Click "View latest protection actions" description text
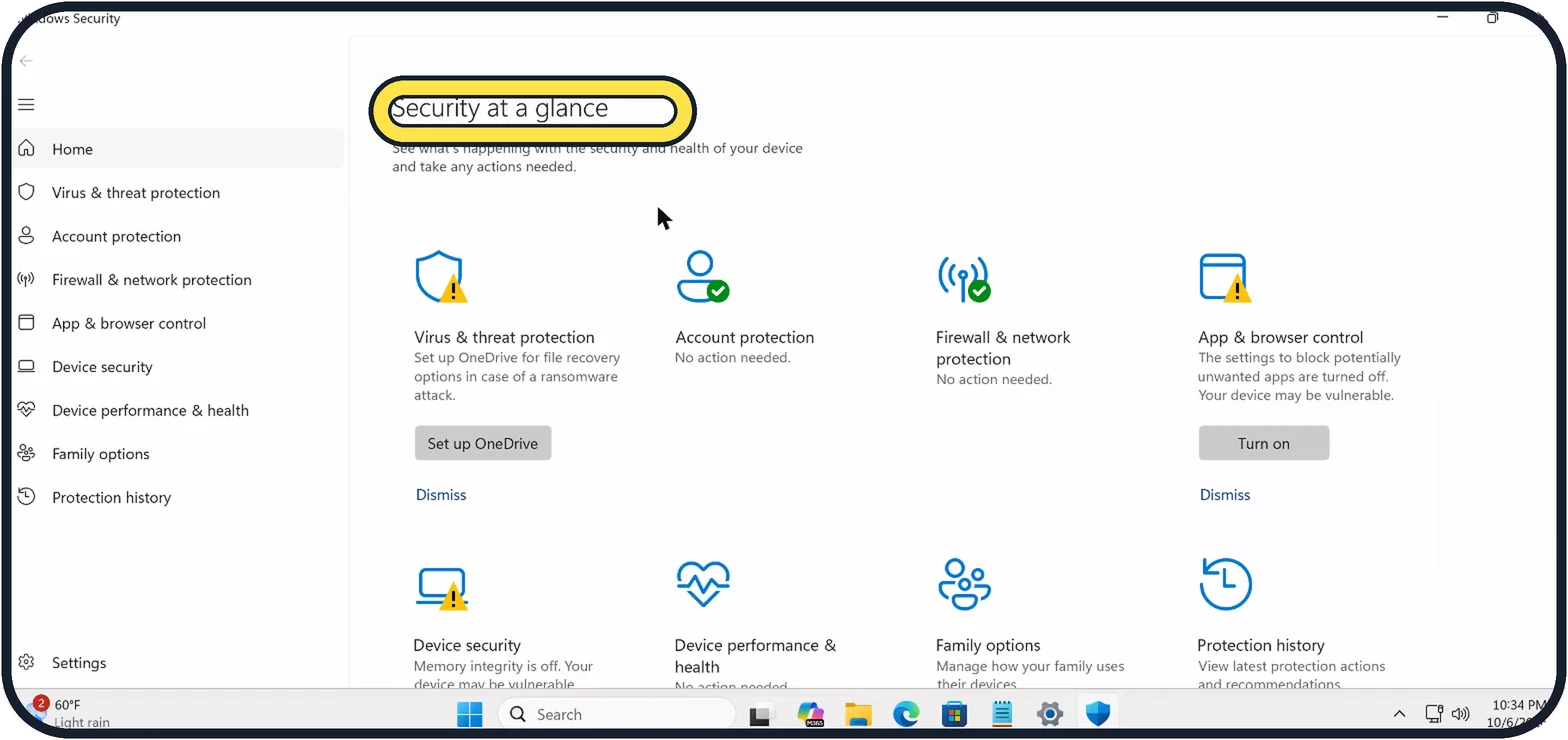 (1291, 676)
